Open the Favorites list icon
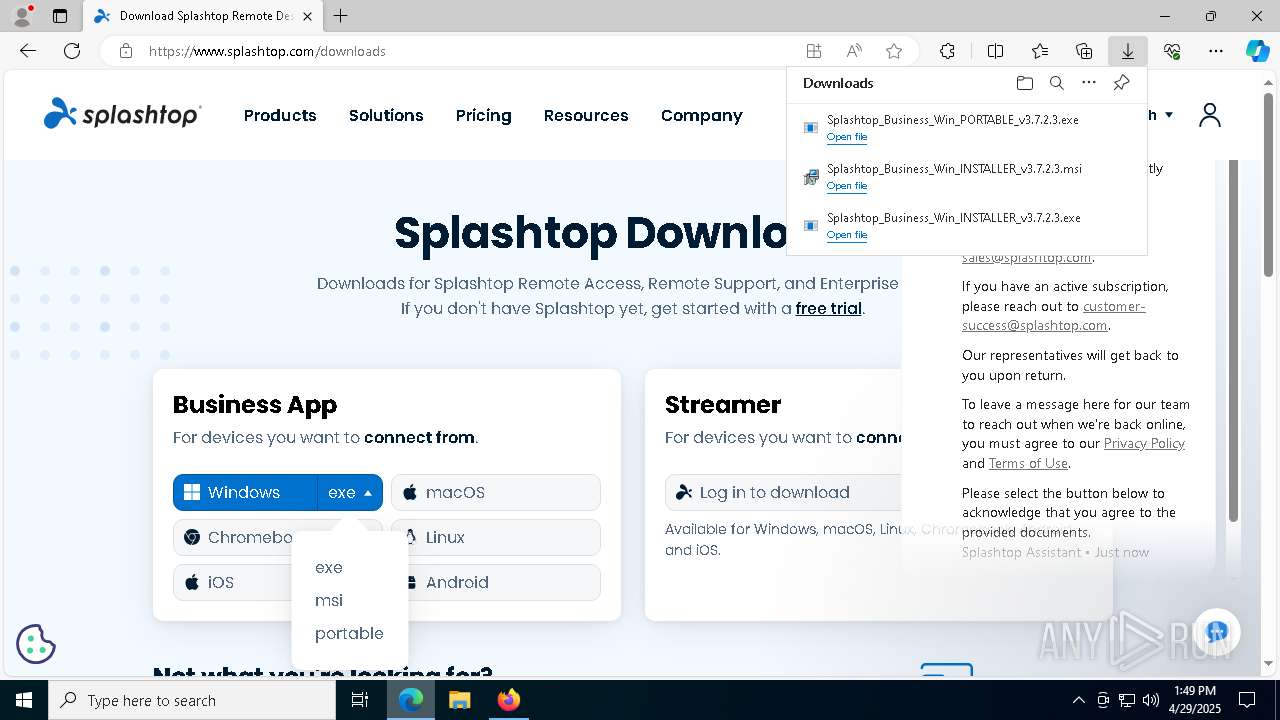Viewport: 1280px width, 720px height. 1040,51
